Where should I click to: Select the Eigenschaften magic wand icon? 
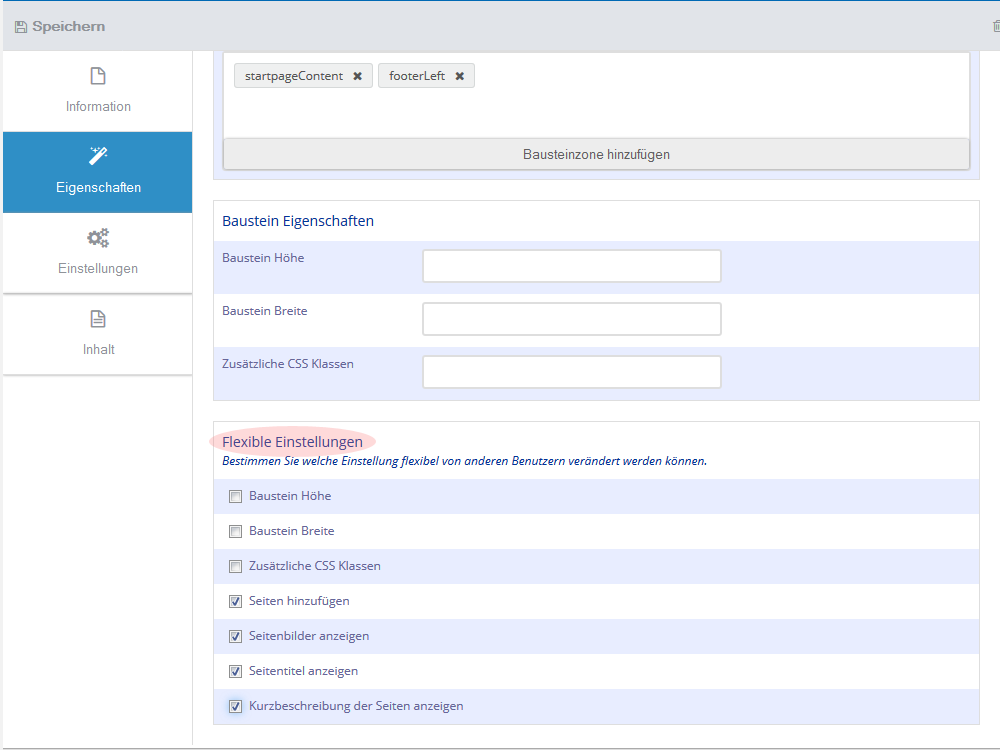pos(98,155)
